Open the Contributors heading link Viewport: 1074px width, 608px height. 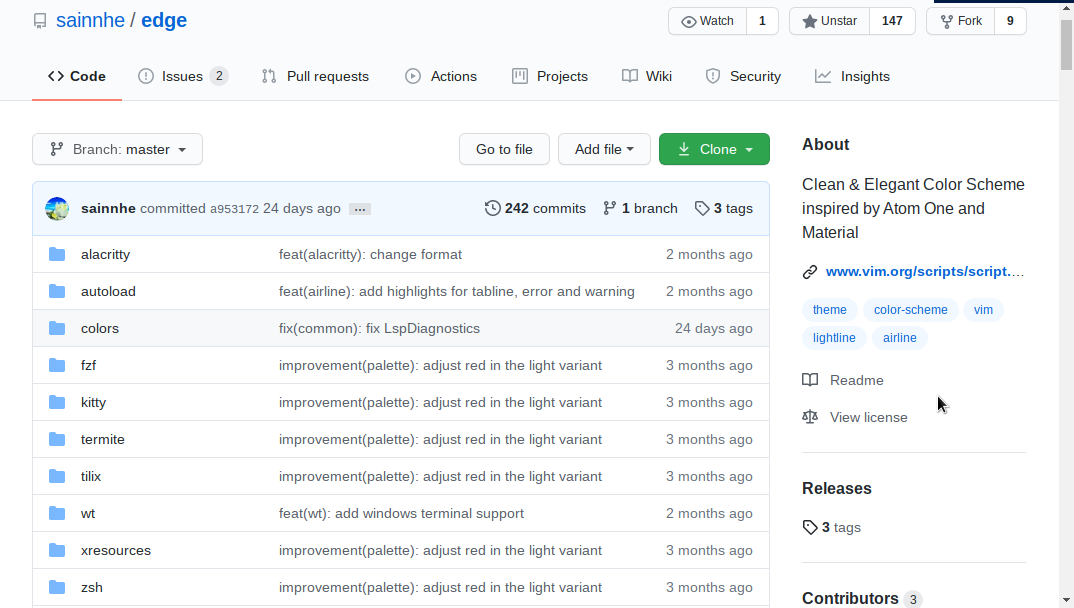[x=850, y=598]
